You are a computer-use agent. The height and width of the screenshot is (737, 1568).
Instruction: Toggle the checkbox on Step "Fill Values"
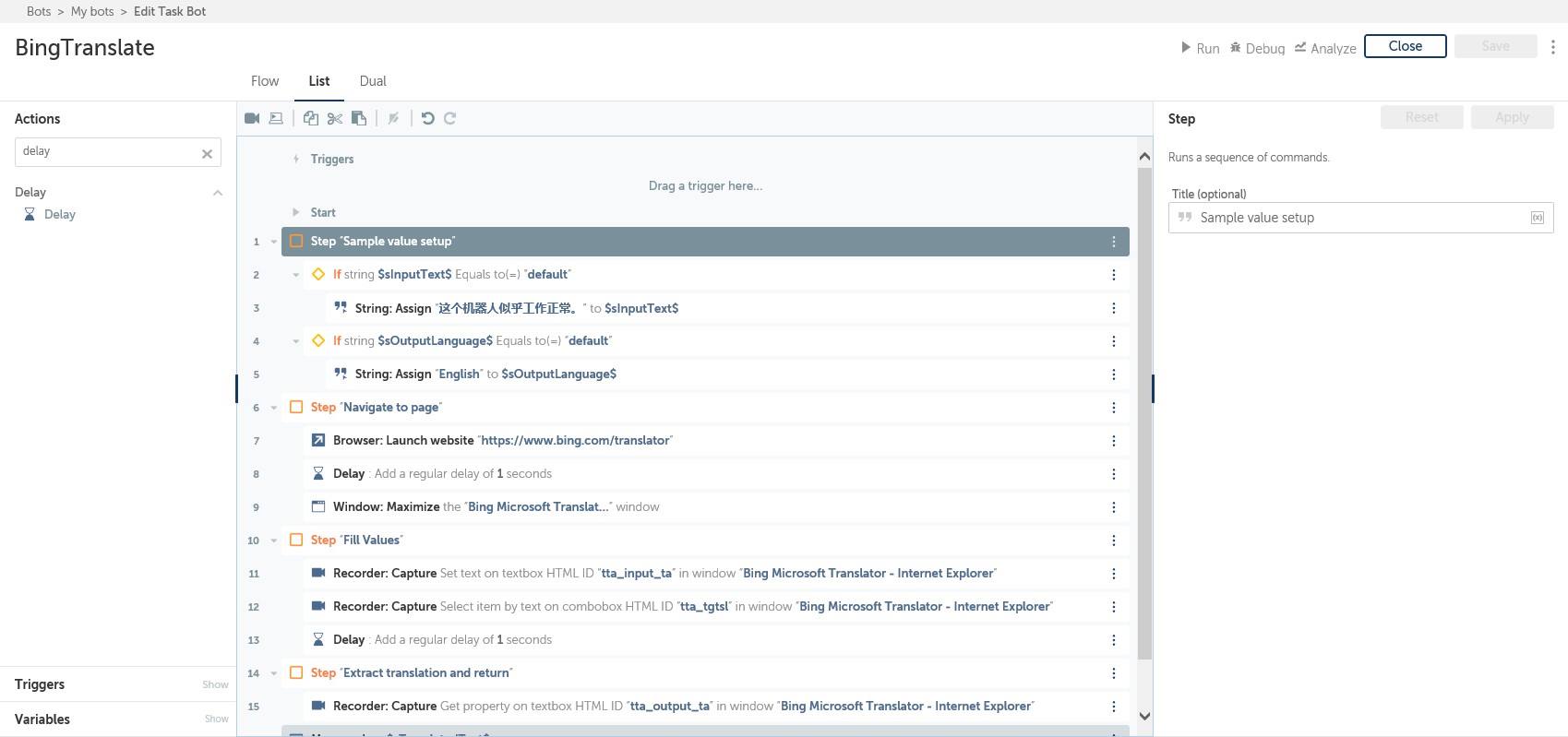296,541
